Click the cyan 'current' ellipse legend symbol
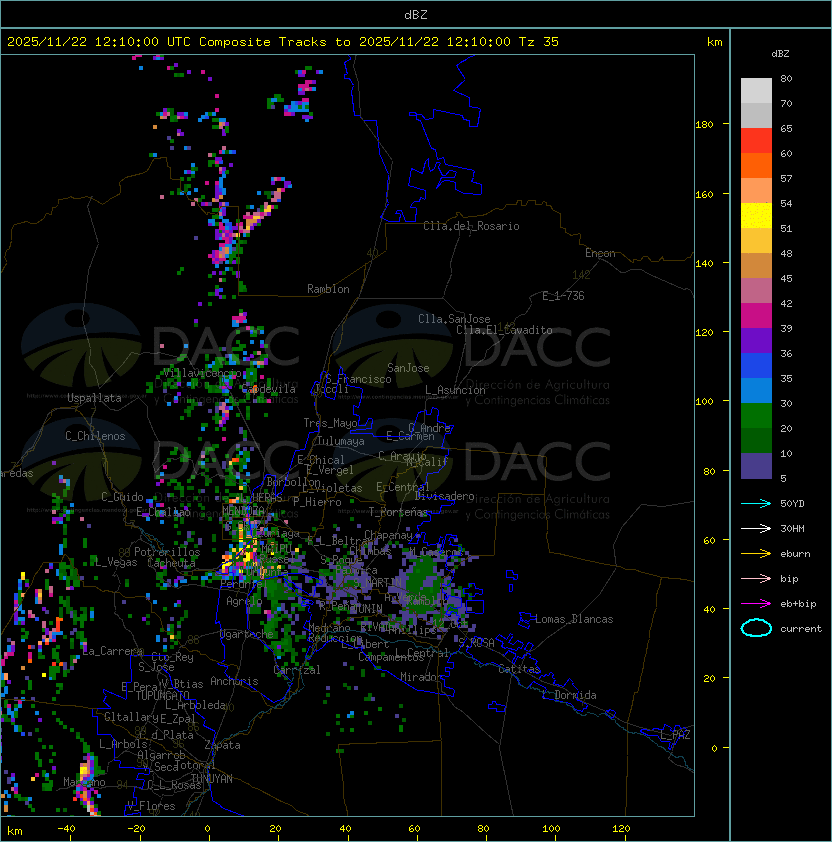832x842 pixels. coord(756,628)
